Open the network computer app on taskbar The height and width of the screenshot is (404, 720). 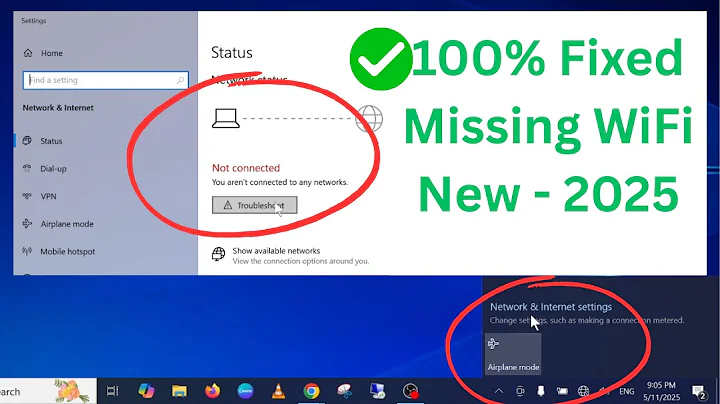377,391
